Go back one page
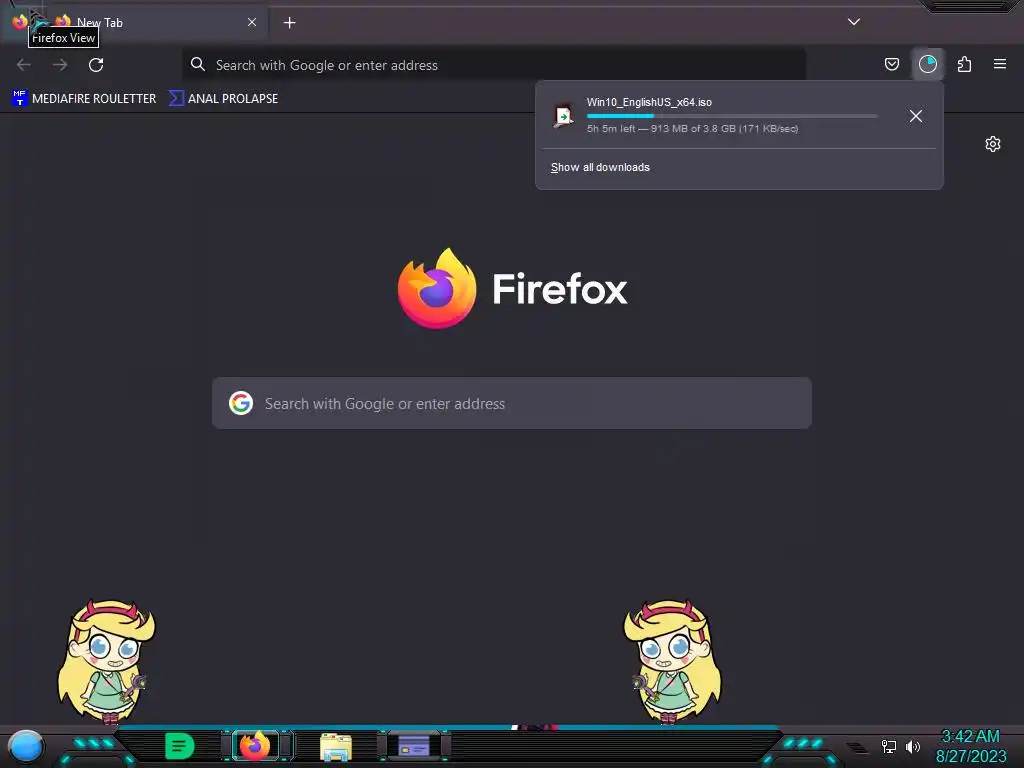 tap(24, 65)
